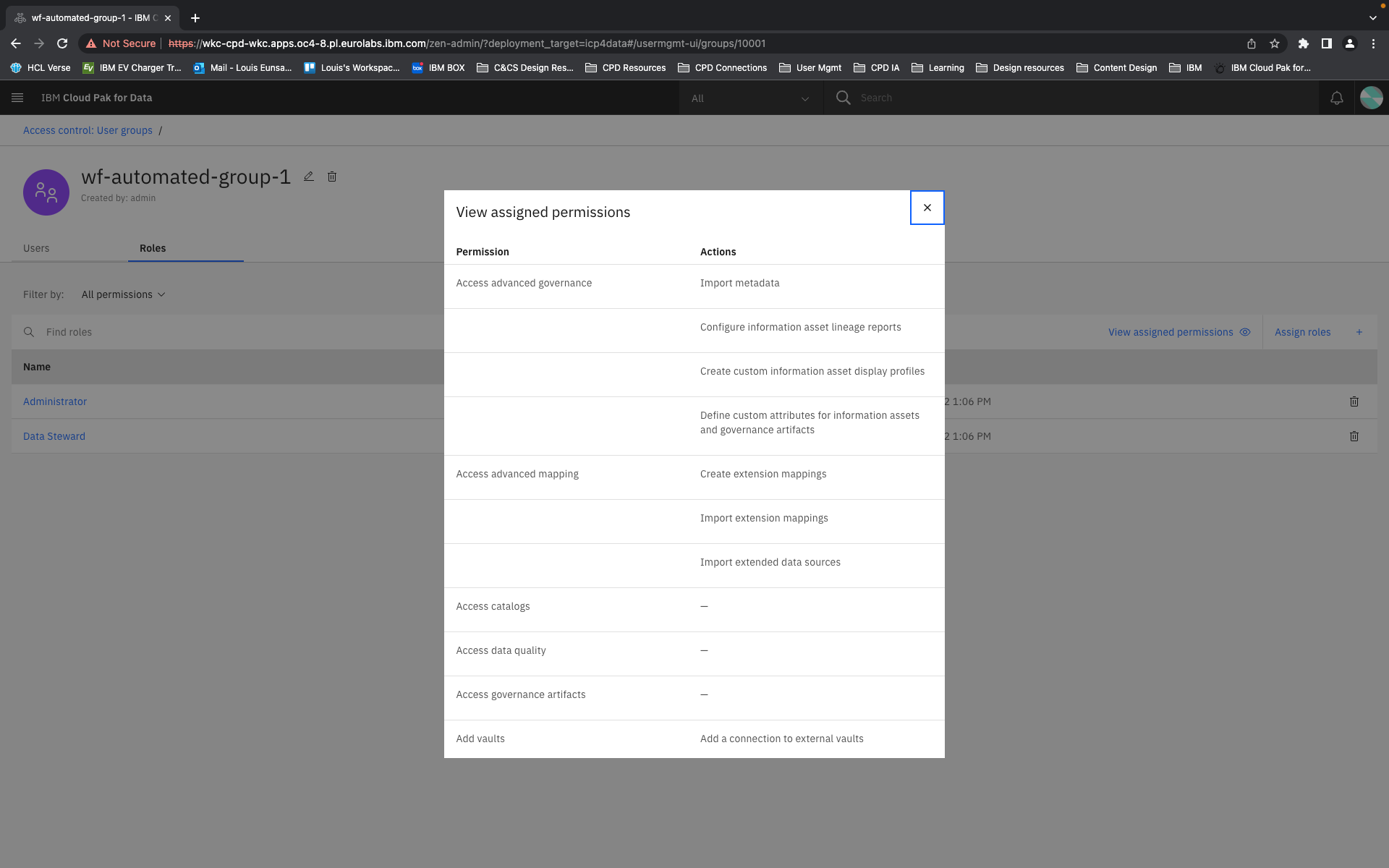
Task: Close the View assigned permissions dialog
Action: [927, 208]
